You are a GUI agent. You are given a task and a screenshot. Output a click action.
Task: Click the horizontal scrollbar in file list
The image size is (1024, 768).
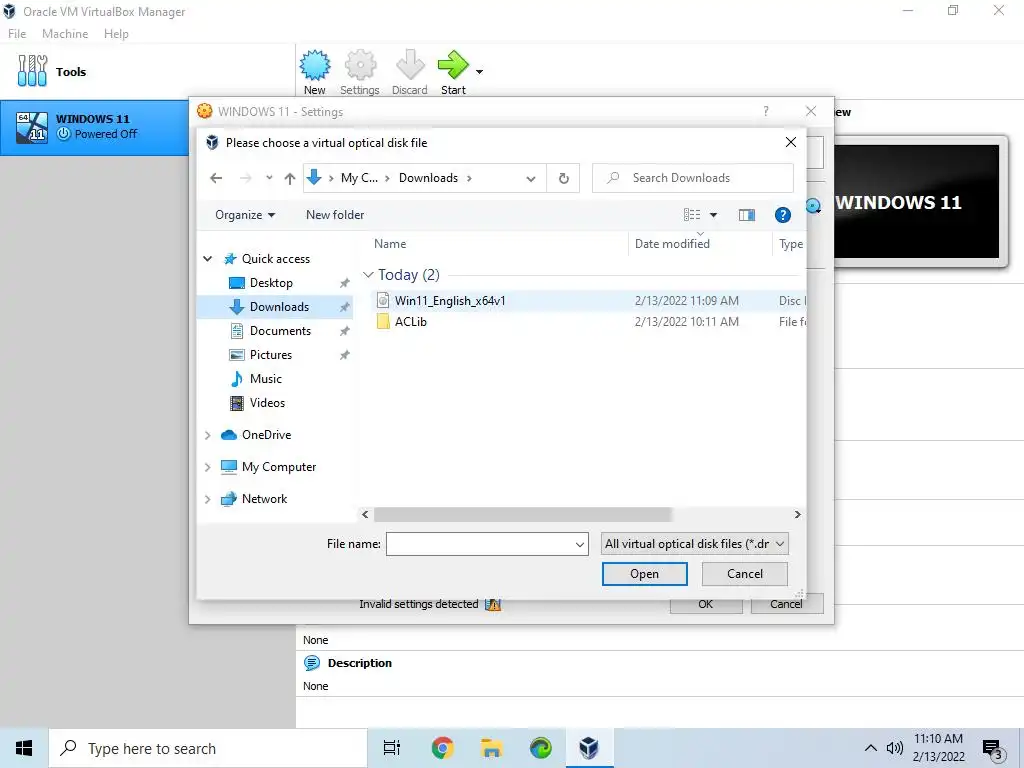522,515
